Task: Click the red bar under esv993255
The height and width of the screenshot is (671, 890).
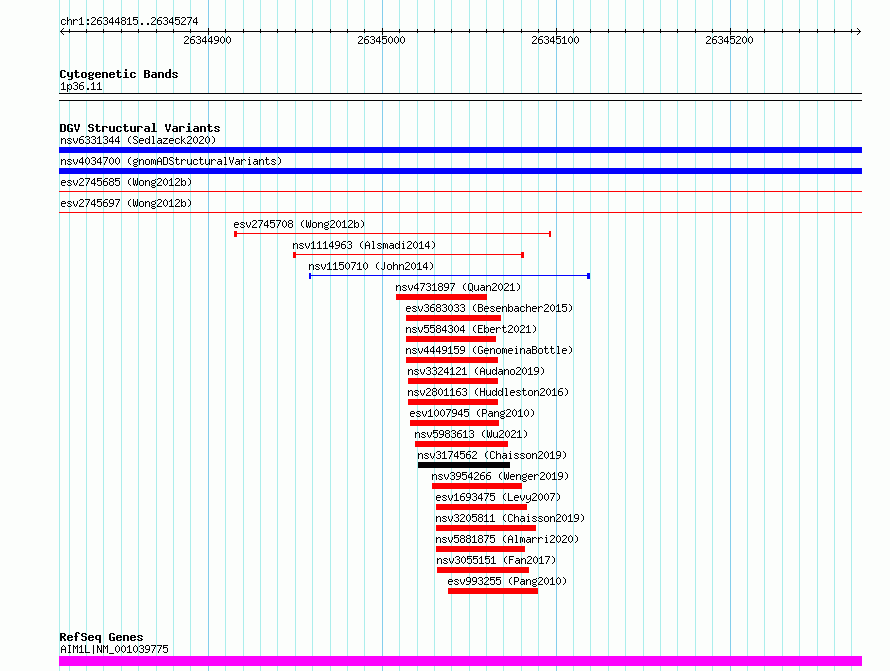Action: (493, 591)
